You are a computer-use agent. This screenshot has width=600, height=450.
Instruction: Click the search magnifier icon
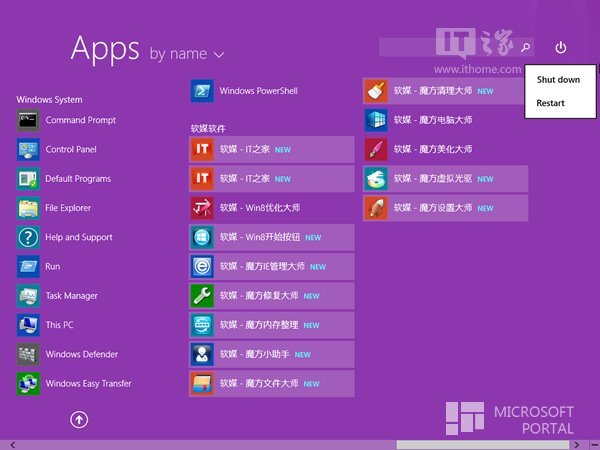point(525,47)
